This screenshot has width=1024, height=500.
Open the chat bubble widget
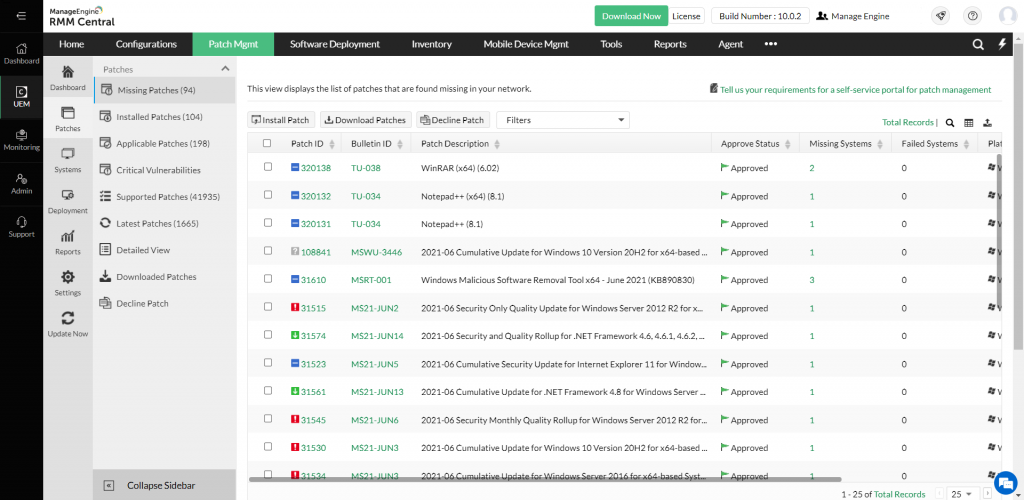point(1004,483)
